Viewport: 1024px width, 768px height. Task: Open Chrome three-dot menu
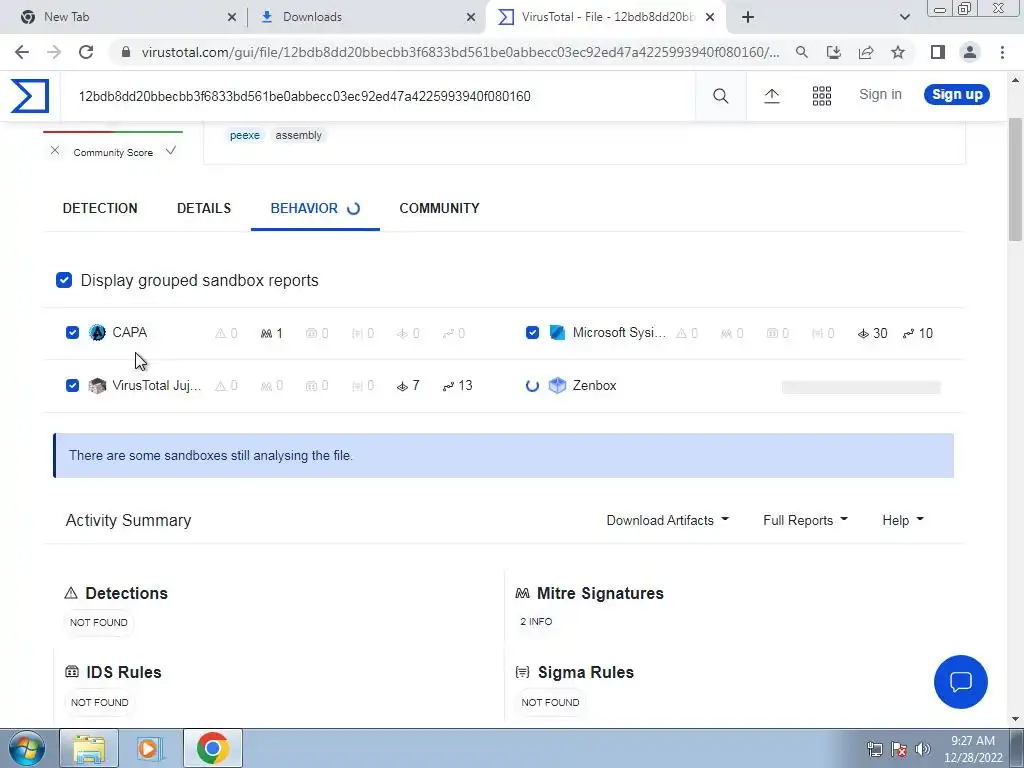pyautogui.click(x=1002, y=52)
